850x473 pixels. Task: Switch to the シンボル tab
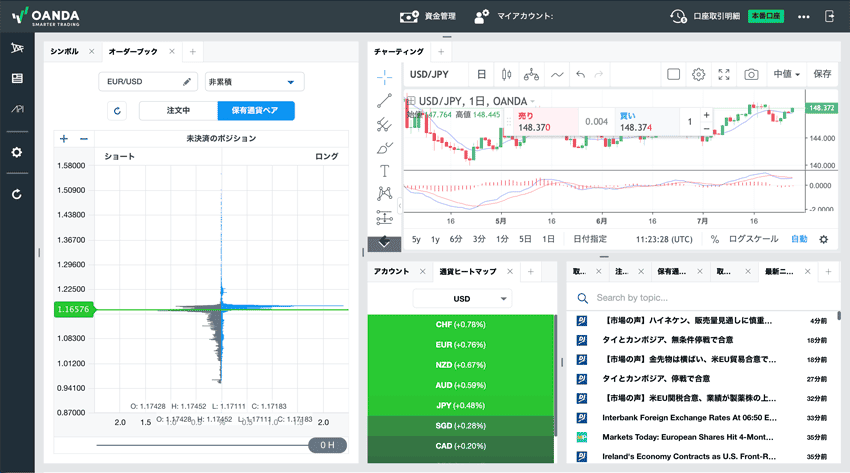[x=65, y=51]
